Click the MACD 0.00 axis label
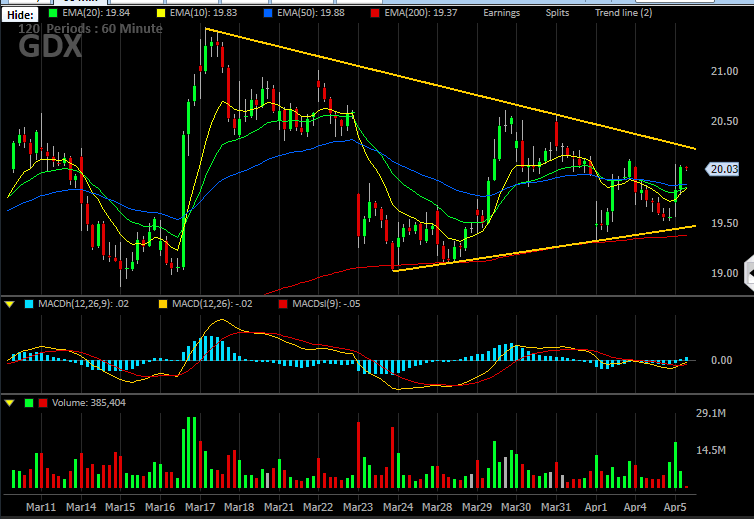 [721, 360]
